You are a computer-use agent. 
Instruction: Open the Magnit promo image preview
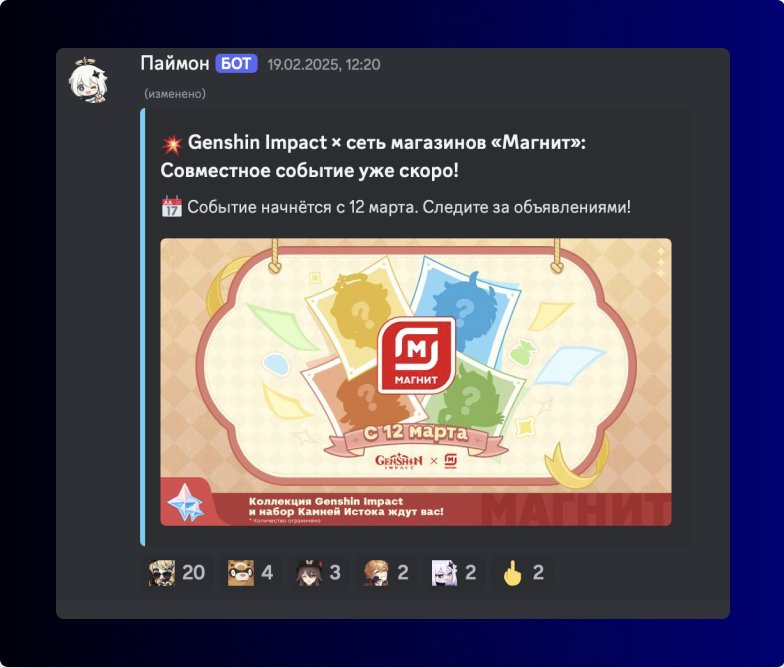pyautogui.click(x=416, y=382)
